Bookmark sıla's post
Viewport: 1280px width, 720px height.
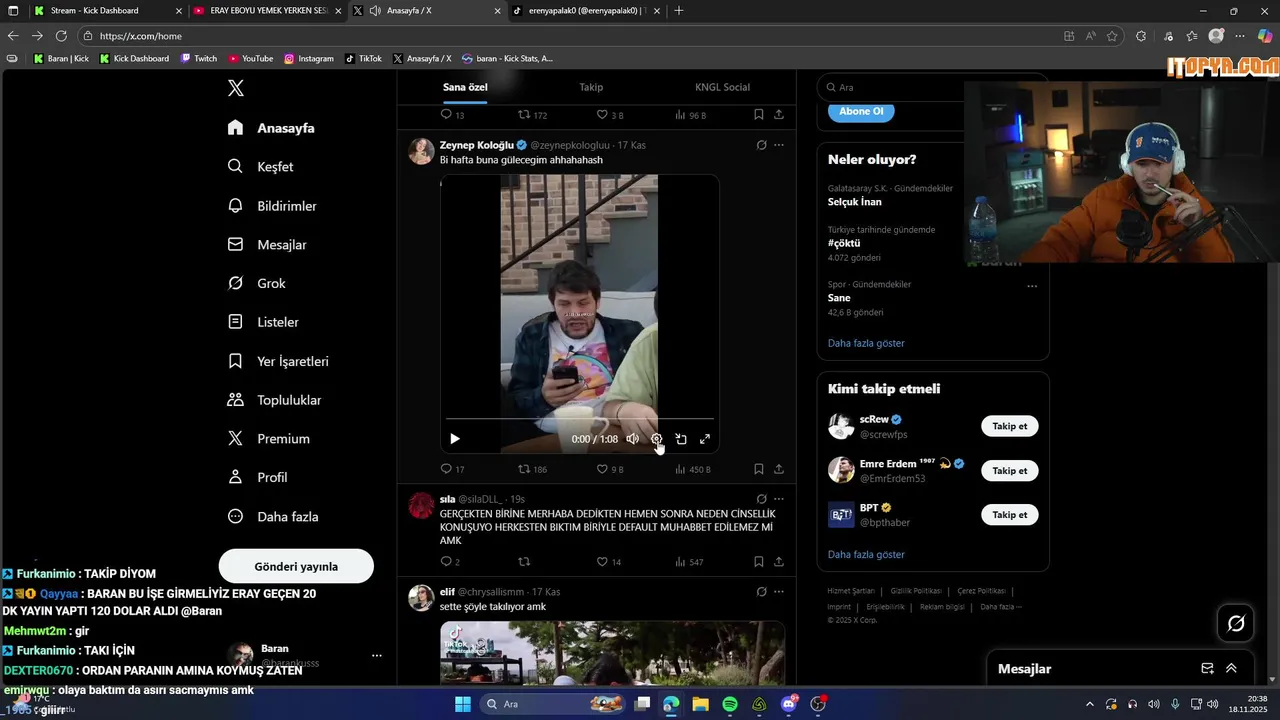coord(759,562)
